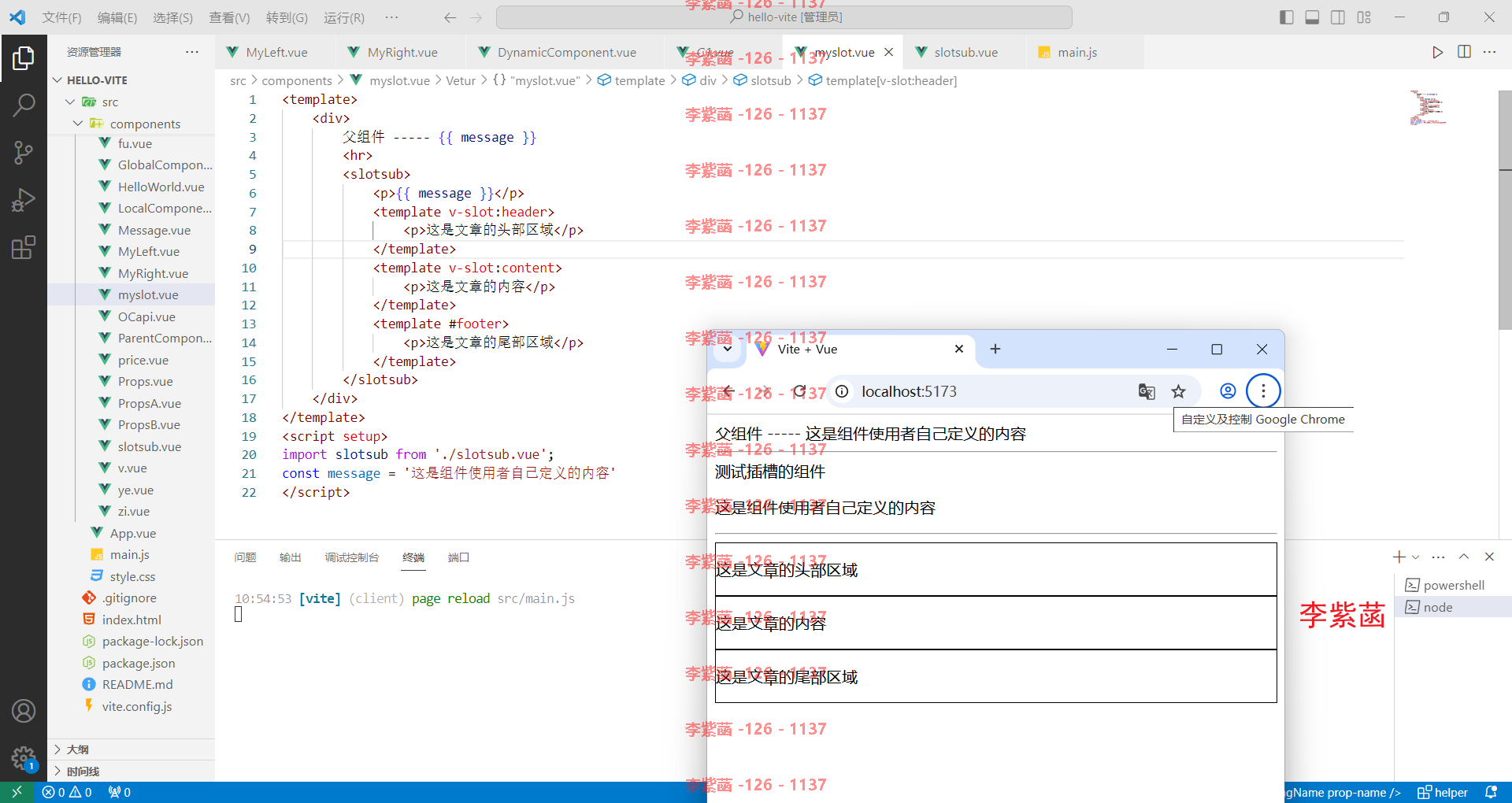This screenshot has width=1512, height=803.
Task: Click the ports forwarded count in status bar
Action: (x=120, y=792)
